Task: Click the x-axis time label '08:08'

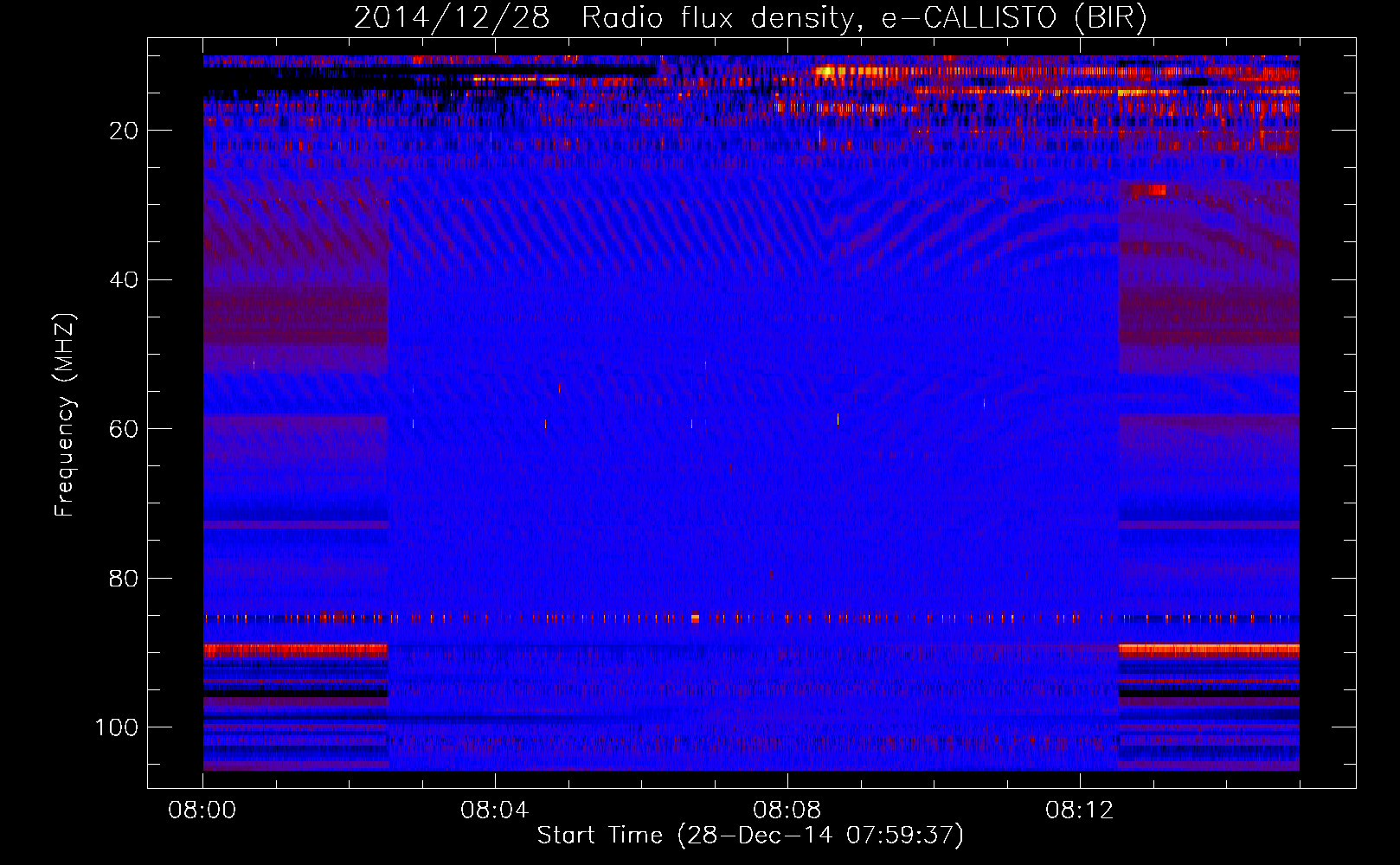Action: (787, 811)
